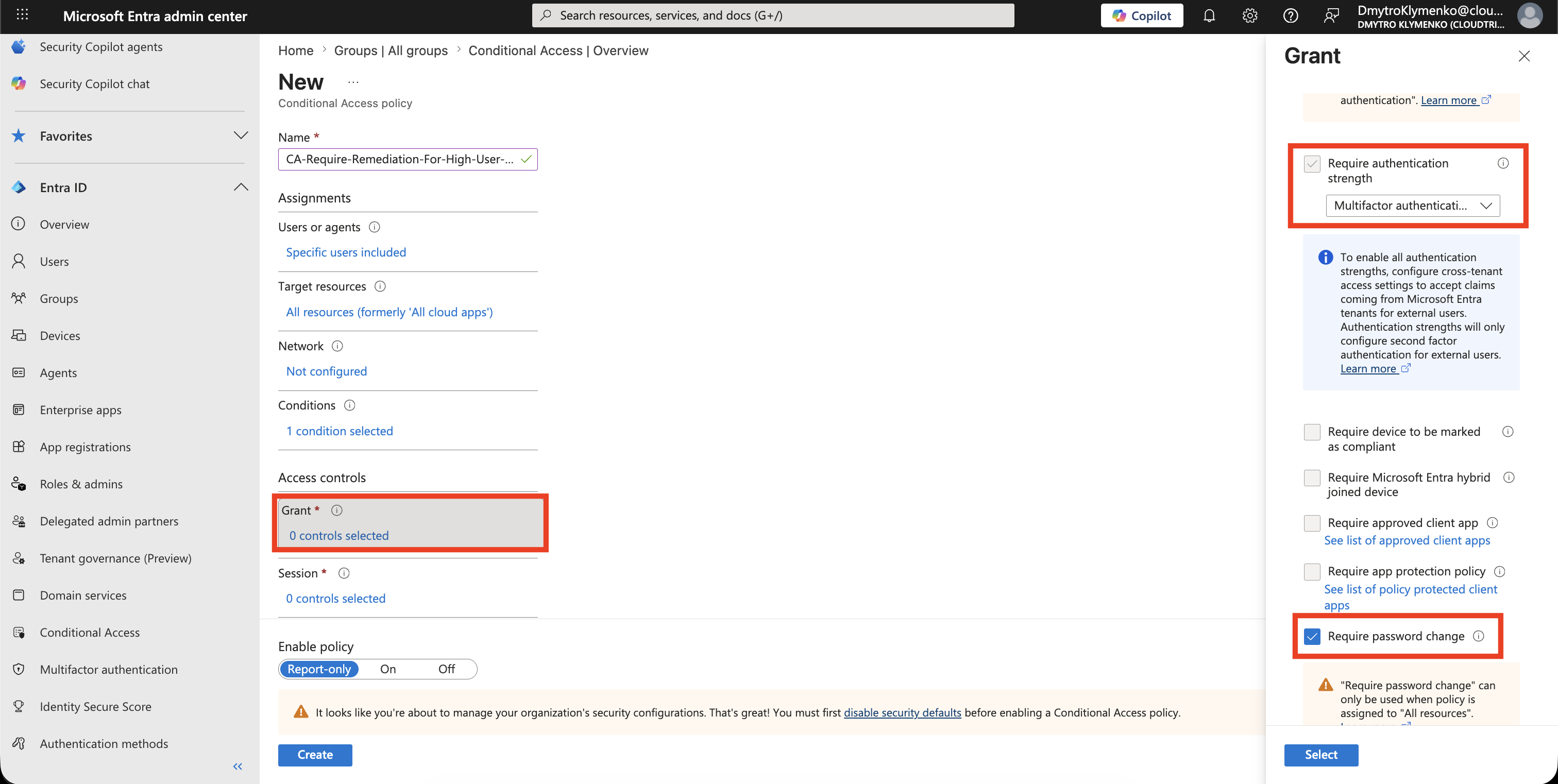The image size is (1558, 784).
Task: Click the Authentication methods icon
Action: pos(19,743)
